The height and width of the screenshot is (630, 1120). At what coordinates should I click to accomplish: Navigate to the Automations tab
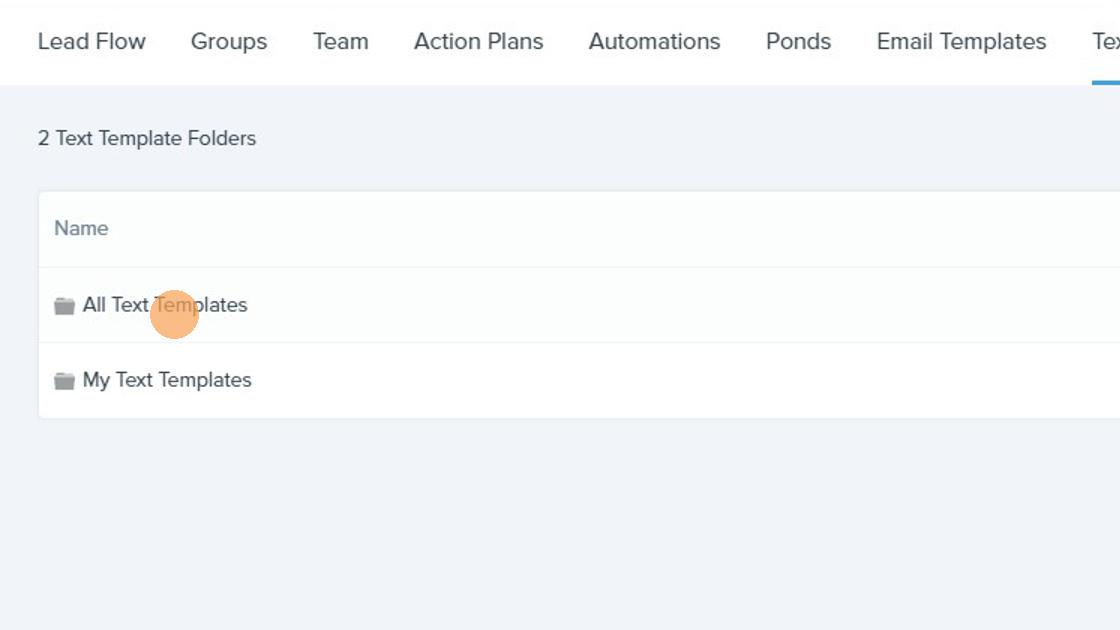coord(654,41)
